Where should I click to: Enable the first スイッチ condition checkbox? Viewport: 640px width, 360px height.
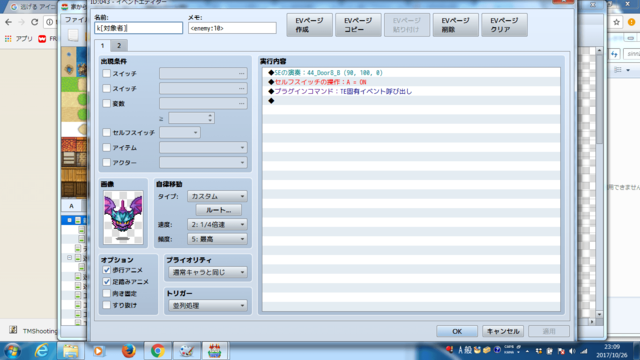click(x=107, y=73)
